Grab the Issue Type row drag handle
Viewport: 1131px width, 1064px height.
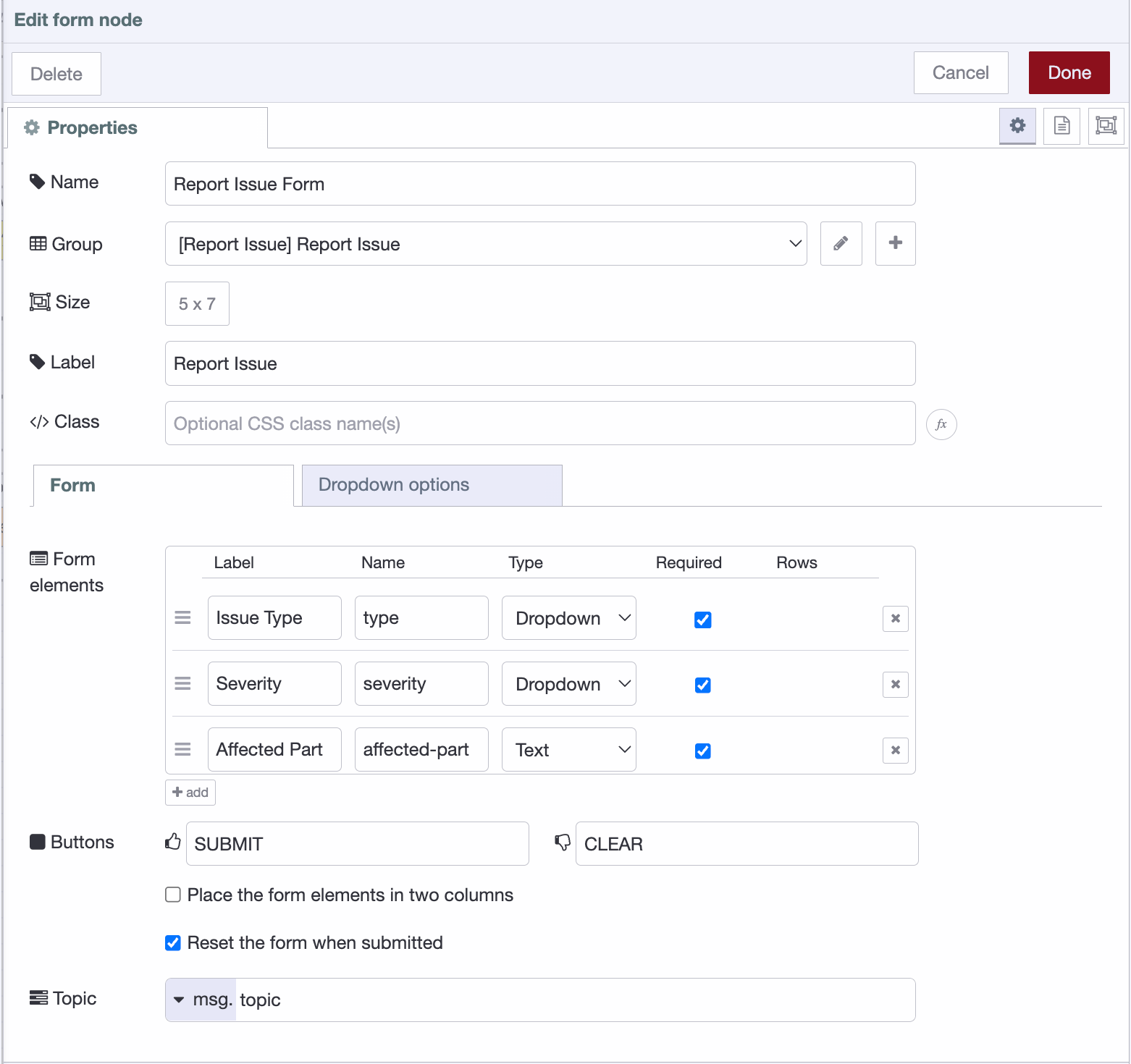click(x=182, y=618)
